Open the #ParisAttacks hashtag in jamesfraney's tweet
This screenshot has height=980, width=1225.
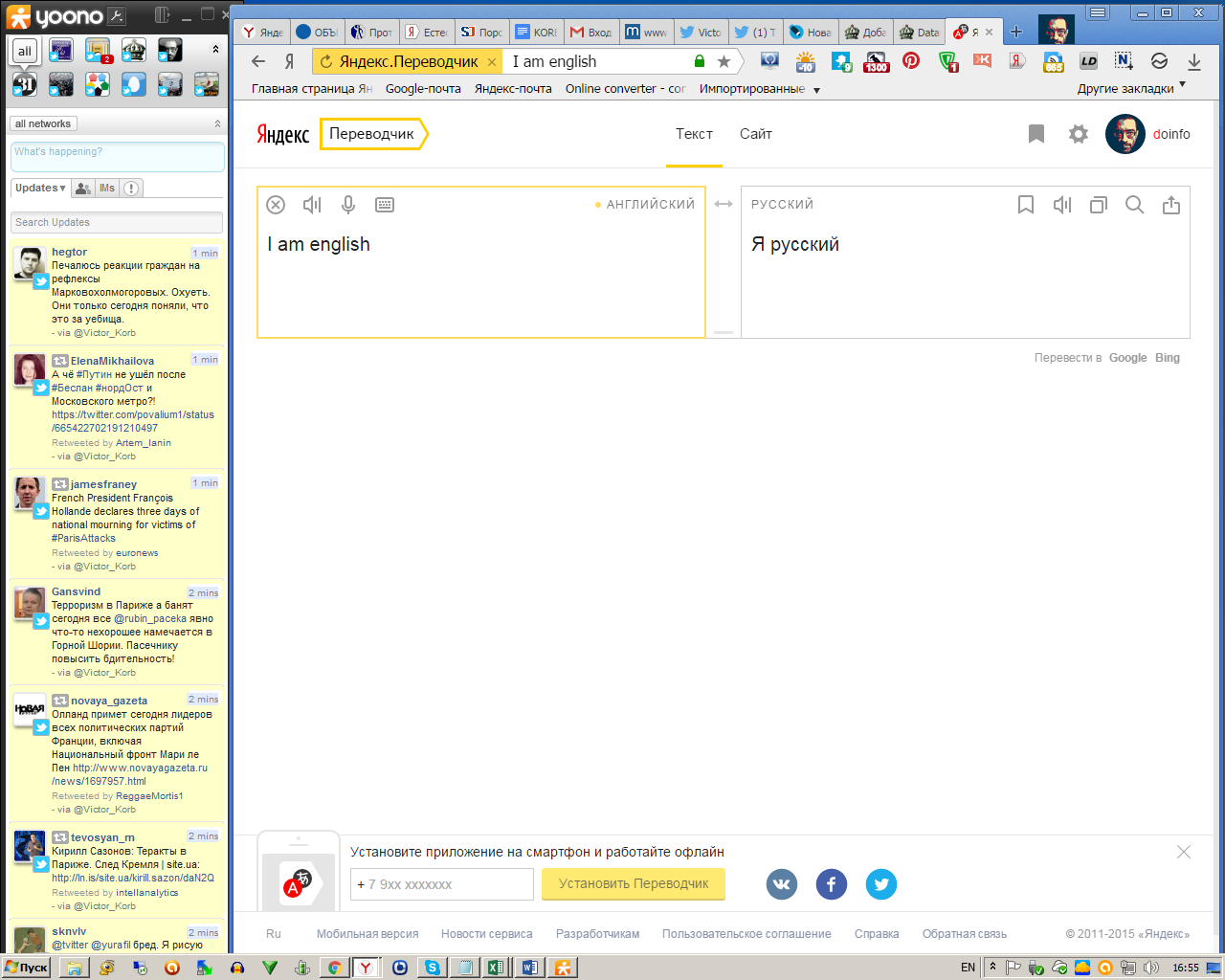pyautogui.click(x=83, y=538)
